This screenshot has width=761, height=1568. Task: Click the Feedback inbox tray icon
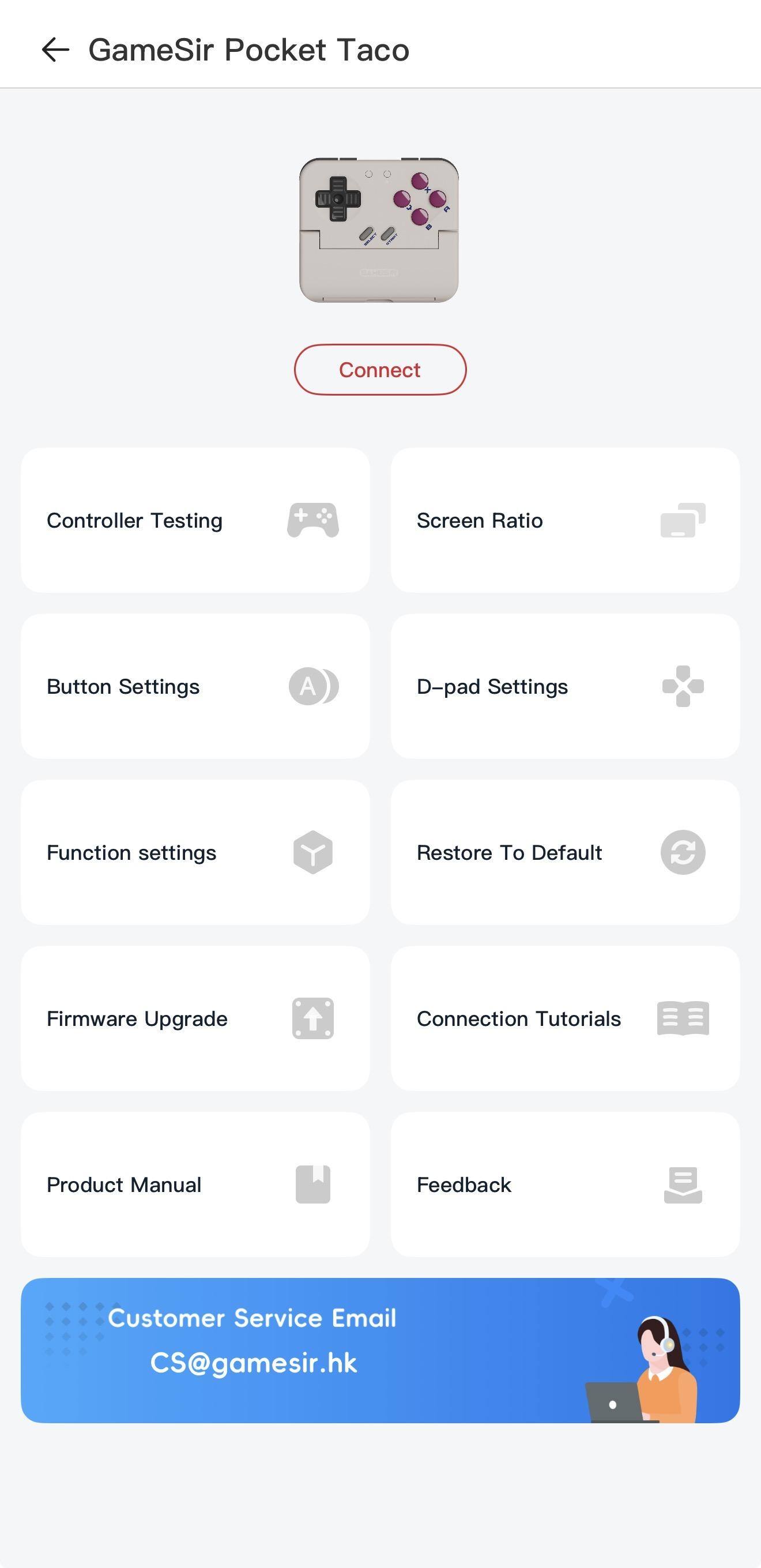(x=683, y=1185)
